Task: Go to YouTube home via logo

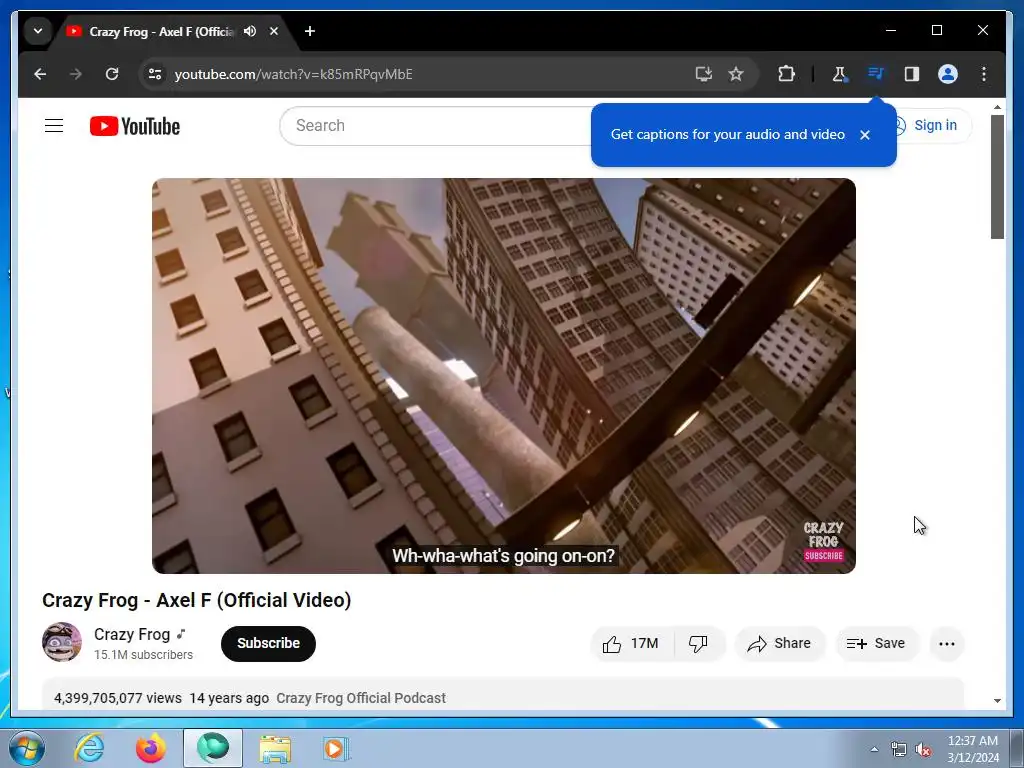Action: pyautogui.click(x=135, y=126)
